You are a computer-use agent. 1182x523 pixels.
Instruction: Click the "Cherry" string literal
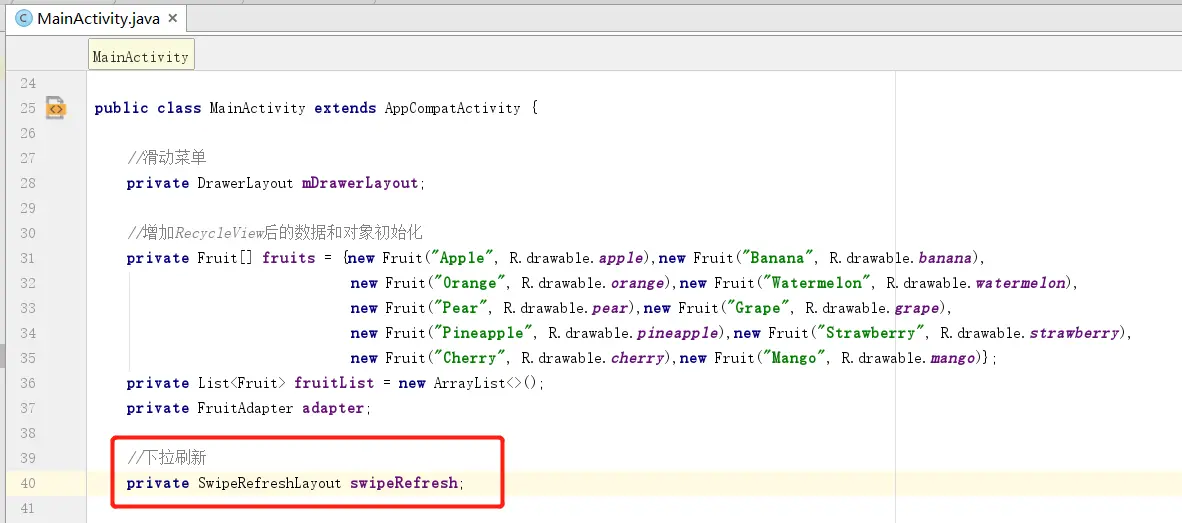(x=468, y=358)
